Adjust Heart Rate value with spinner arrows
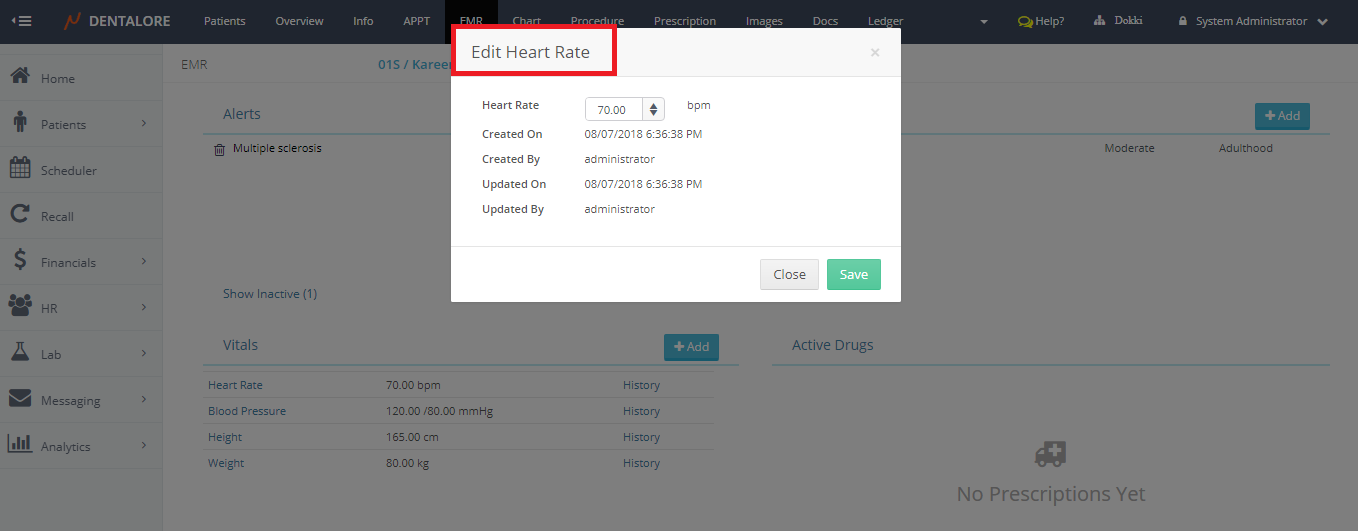 coord(653,110)
